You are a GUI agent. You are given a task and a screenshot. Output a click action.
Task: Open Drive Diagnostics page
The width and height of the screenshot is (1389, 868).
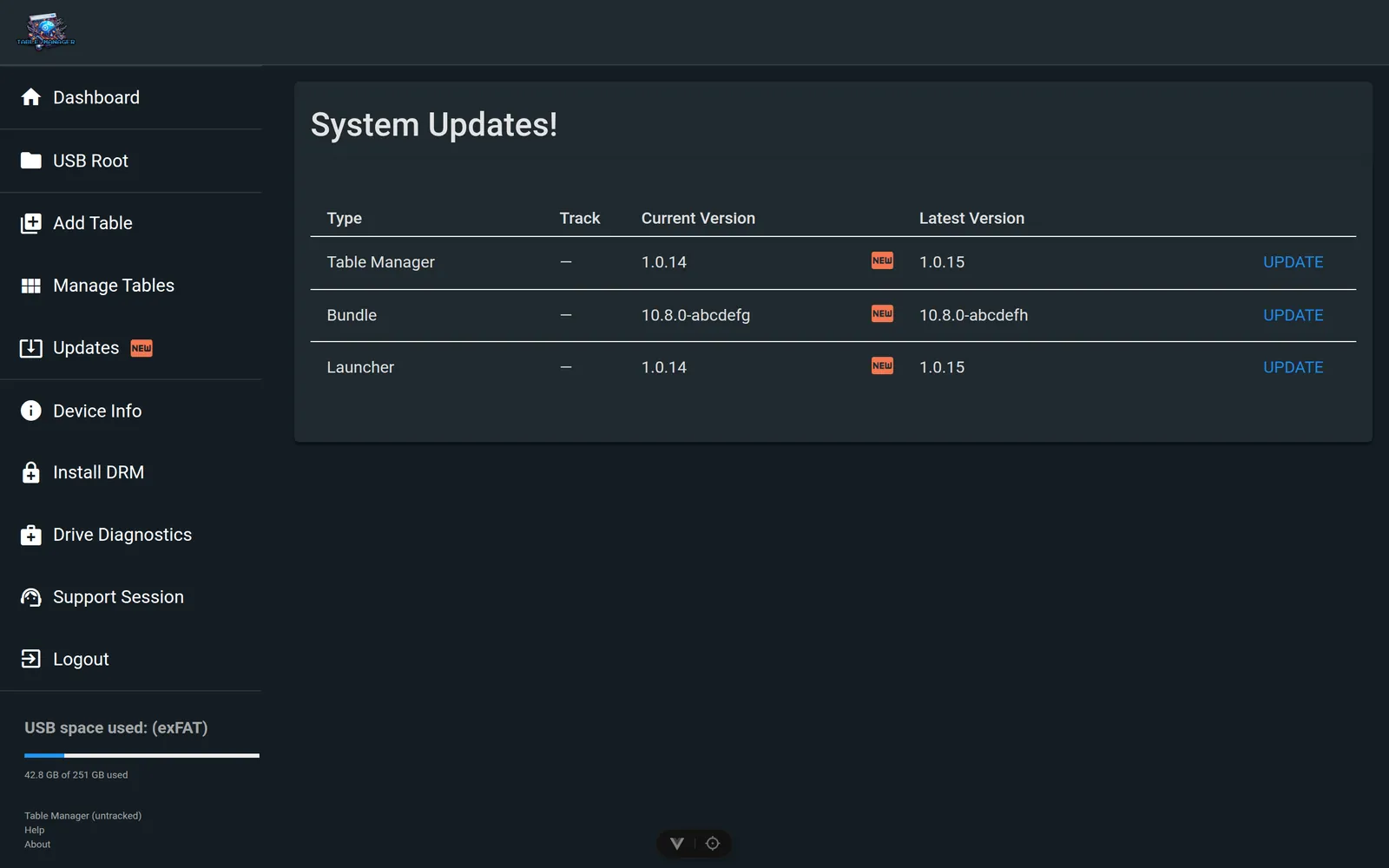131,535
